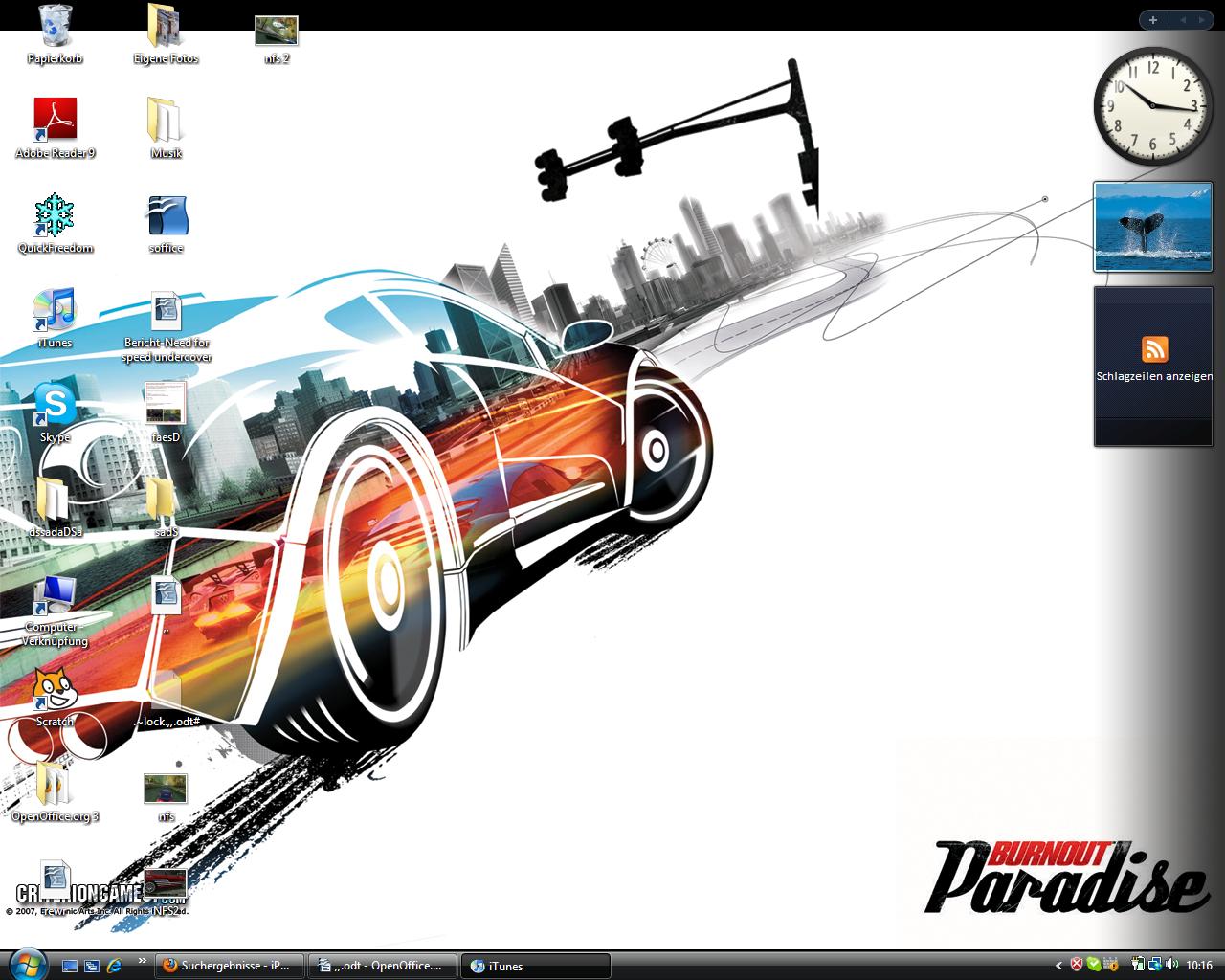Go to previous sidebar gadget page
1225x980 pixels.
tap(1182, 19)
